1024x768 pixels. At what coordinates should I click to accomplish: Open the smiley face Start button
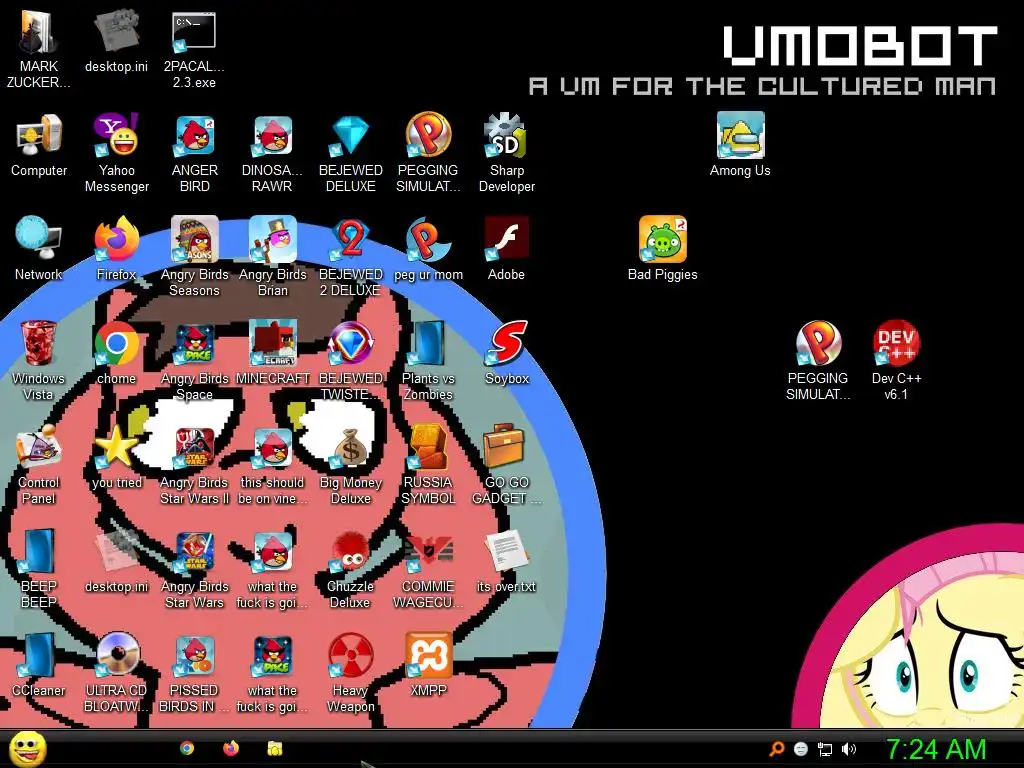point(28,749)
